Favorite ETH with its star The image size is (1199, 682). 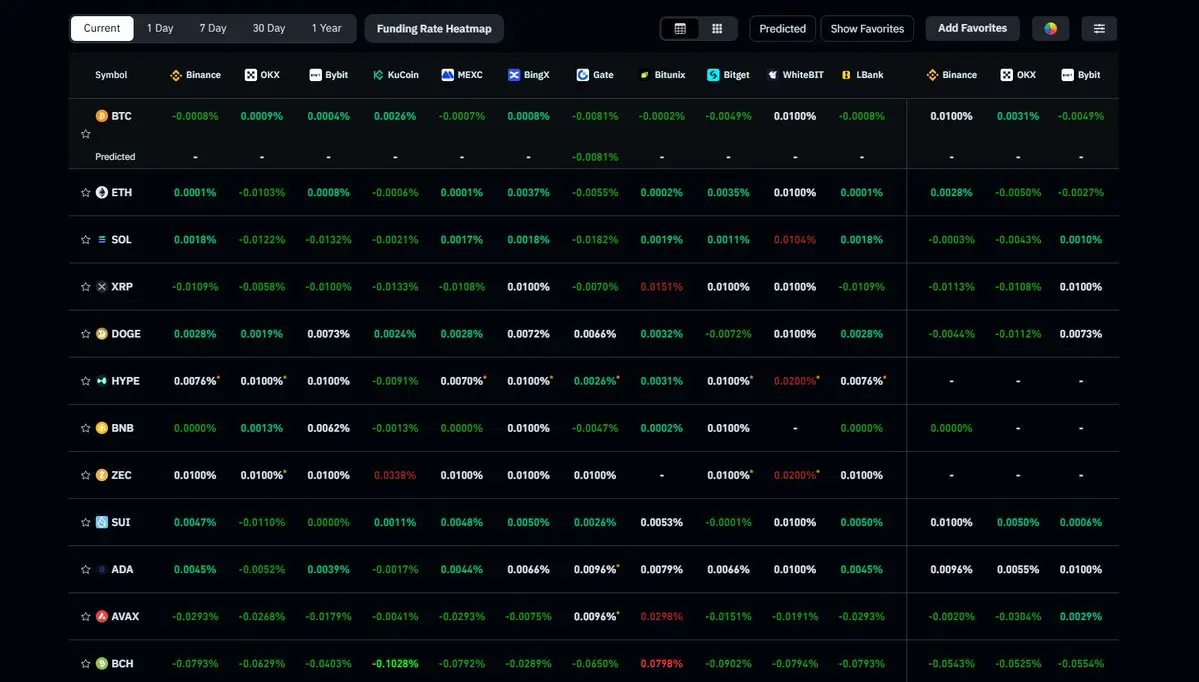pyautogui.click(x=86, y=193)
